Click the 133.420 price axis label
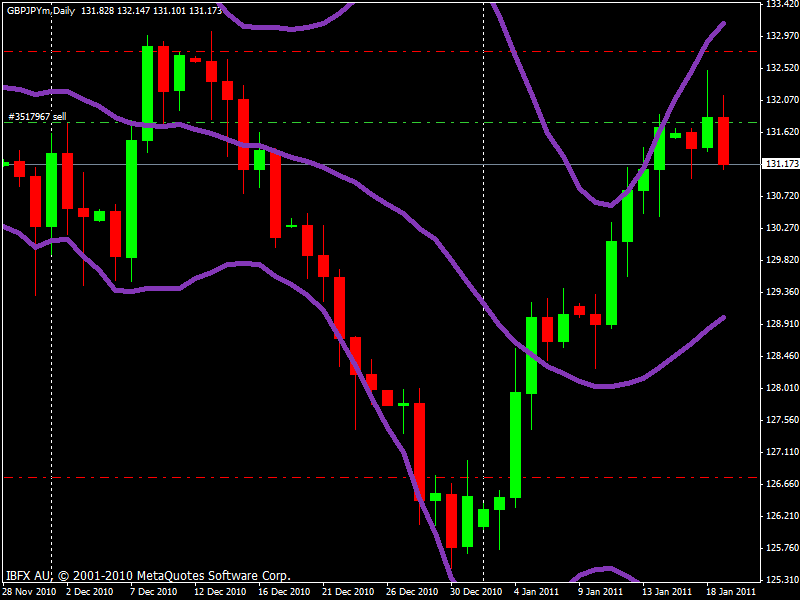Screen dimensions: 800x600 pos(783,4)
